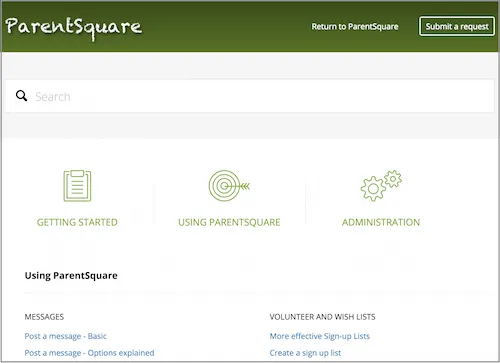Open More effective Sign-up Lists article
Screen dimensions: 500x363
click(320, 336)
